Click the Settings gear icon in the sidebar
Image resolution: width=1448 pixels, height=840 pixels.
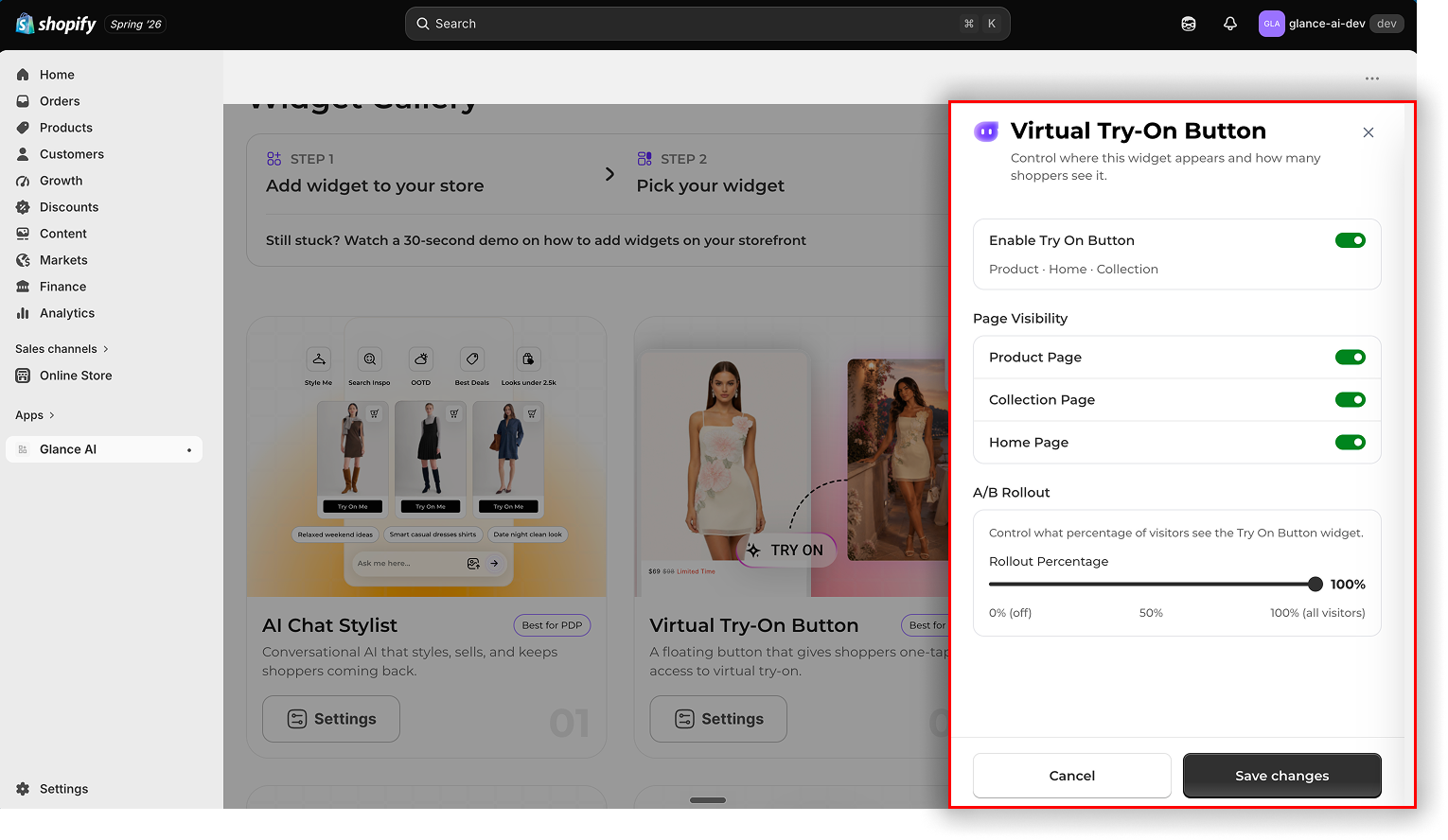pyautogui.click(x=23, y=789)
